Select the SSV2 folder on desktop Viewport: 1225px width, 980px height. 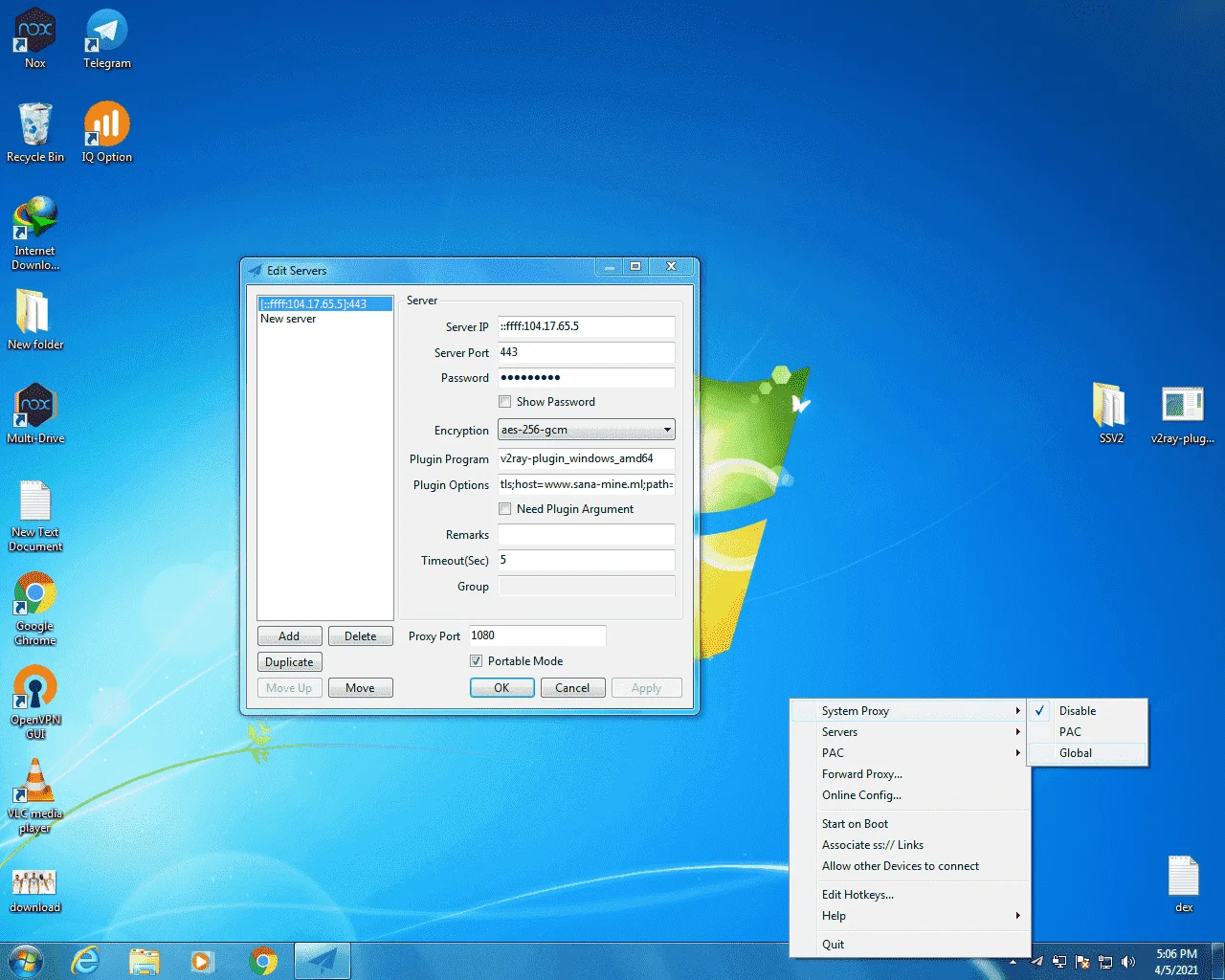(1111, 413)
